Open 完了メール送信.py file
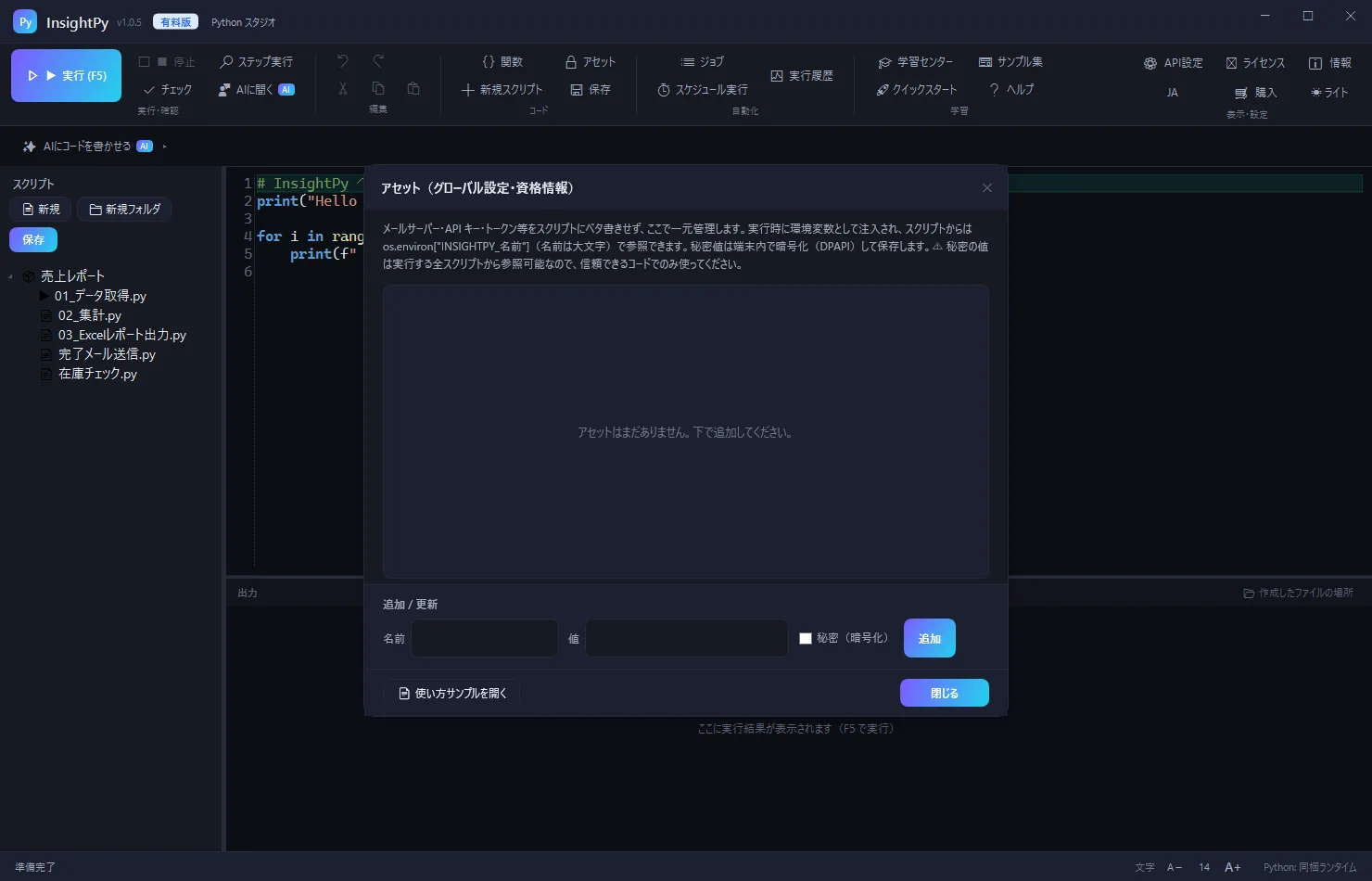This screenshot has height=881, width=1372. click(107, 354)
